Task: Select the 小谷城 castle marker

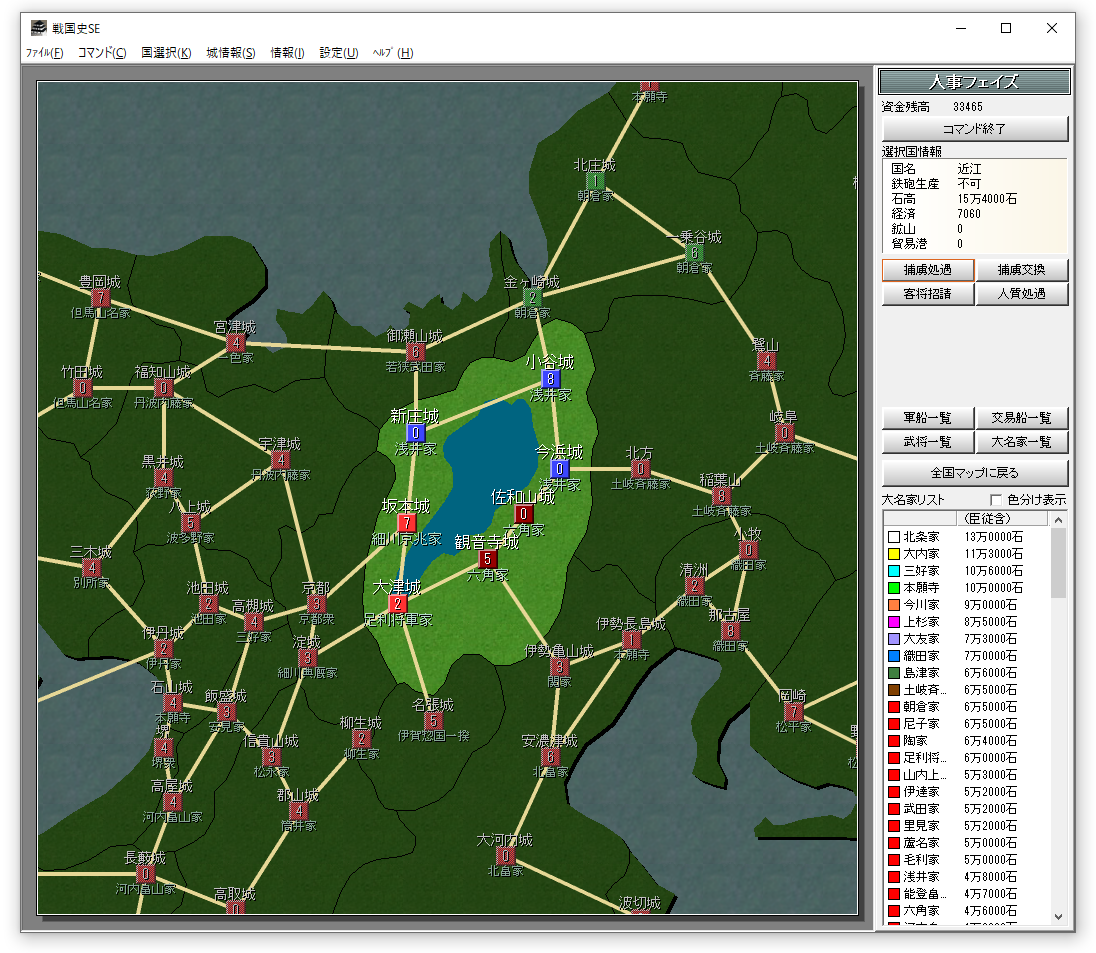Action: coord(550,379)
